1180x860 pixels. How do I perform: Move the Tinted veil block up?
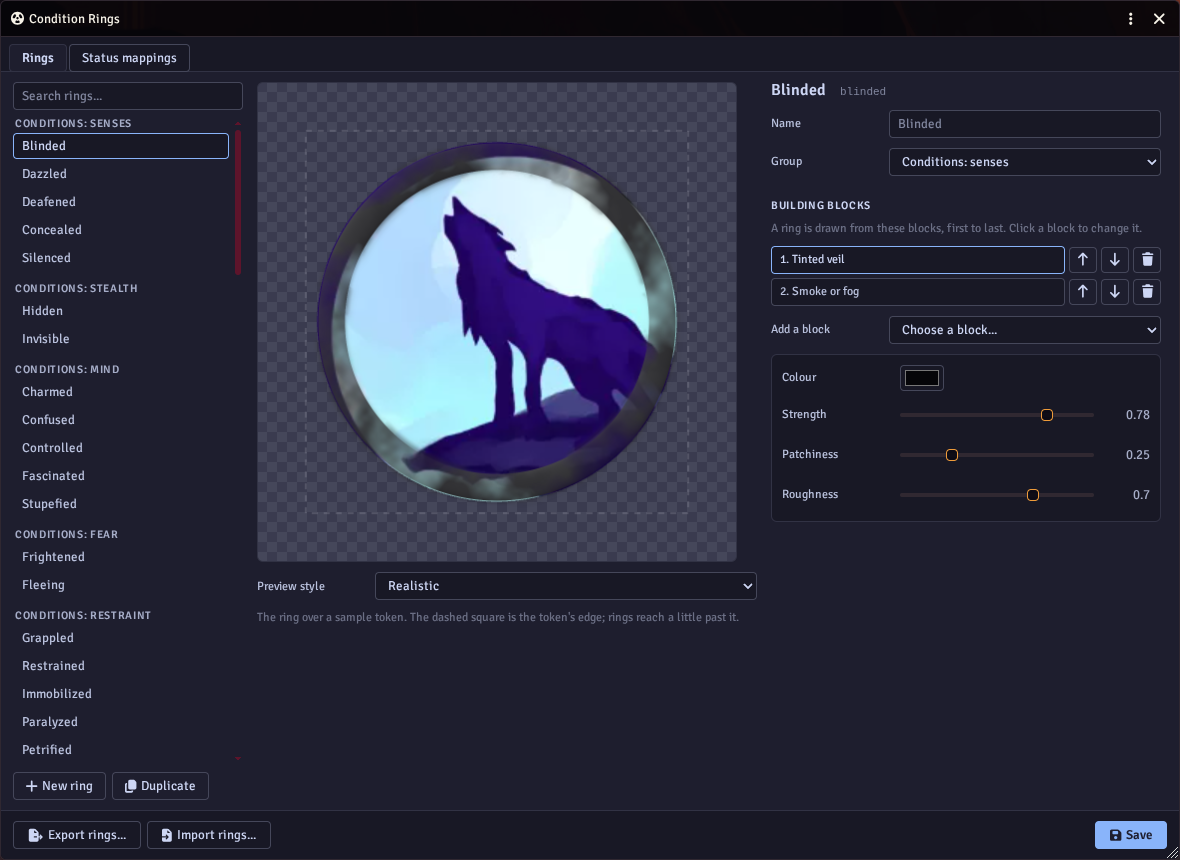point(1082,260)
